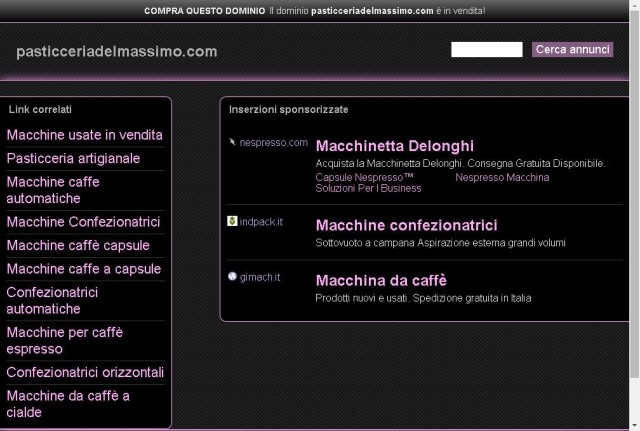Click the nespresso.com domain text
Viewport: 640px width, 431px height.
click(x=273, y=142)
